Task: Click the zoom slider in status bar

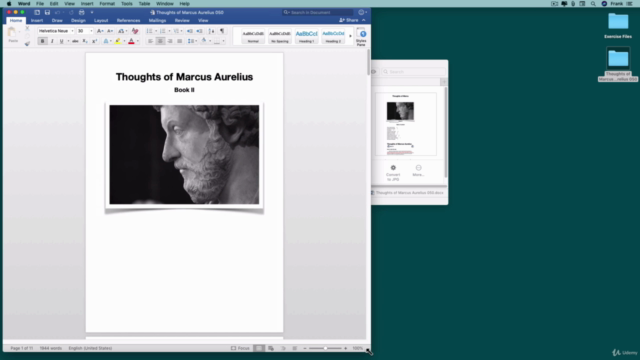Action: click(325, 348)
